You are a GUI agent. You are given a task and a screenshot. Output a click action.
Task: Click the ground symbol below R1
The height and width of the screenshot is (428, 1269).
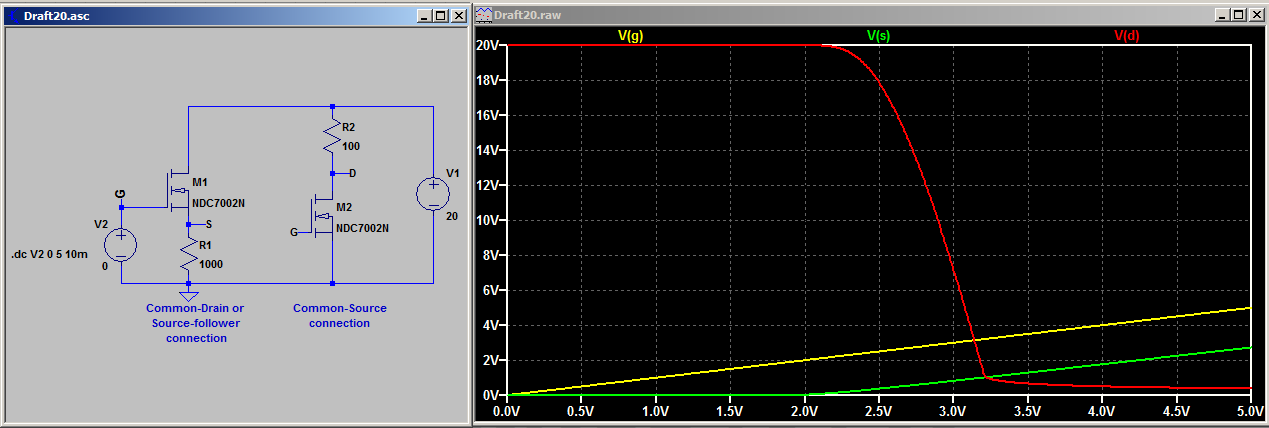[188, 295]
